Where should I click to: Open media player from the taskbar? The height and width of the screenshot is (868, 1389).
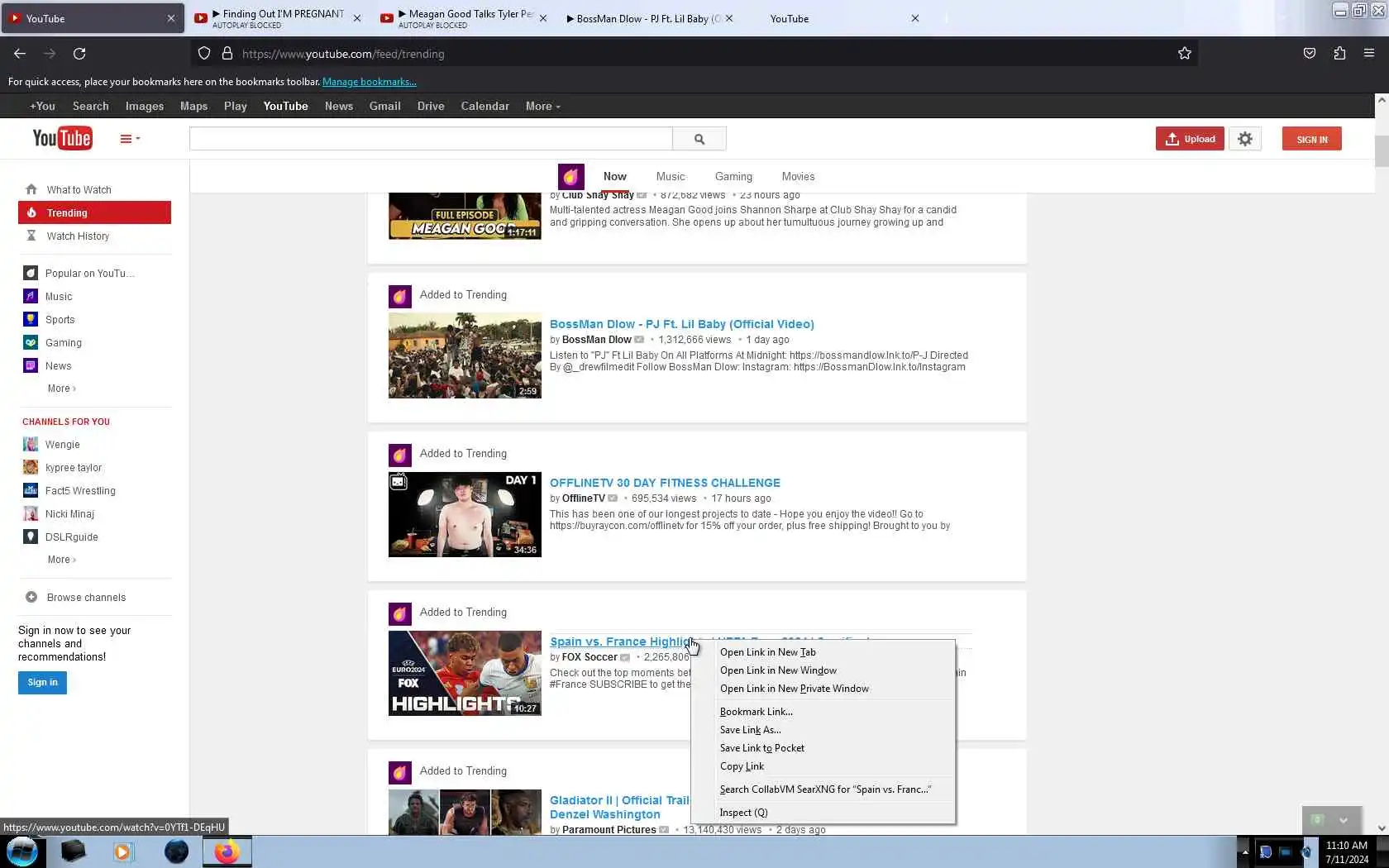123,851
